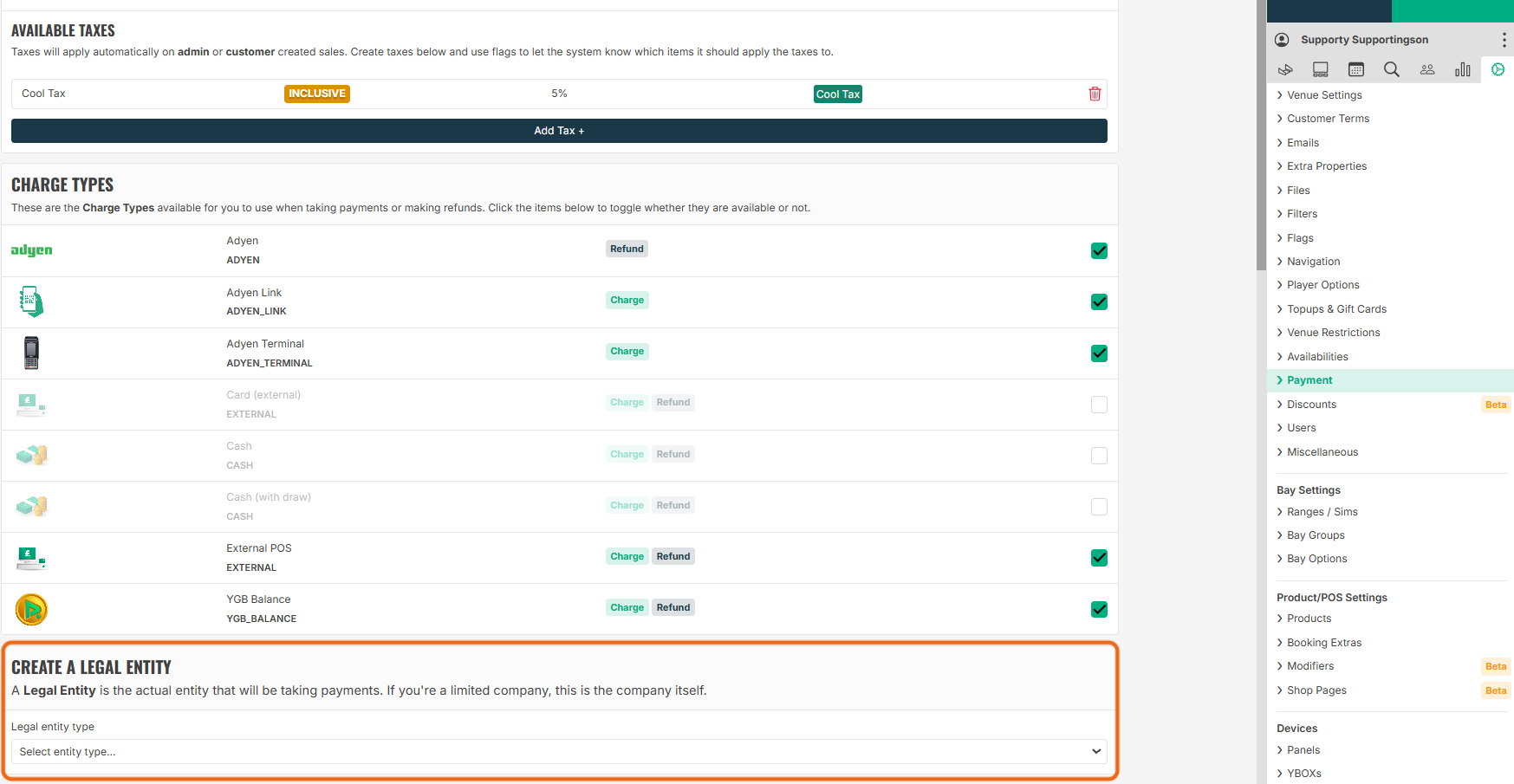
Task: Open the Ranges / Sims link
Action: coord(1322,512)
